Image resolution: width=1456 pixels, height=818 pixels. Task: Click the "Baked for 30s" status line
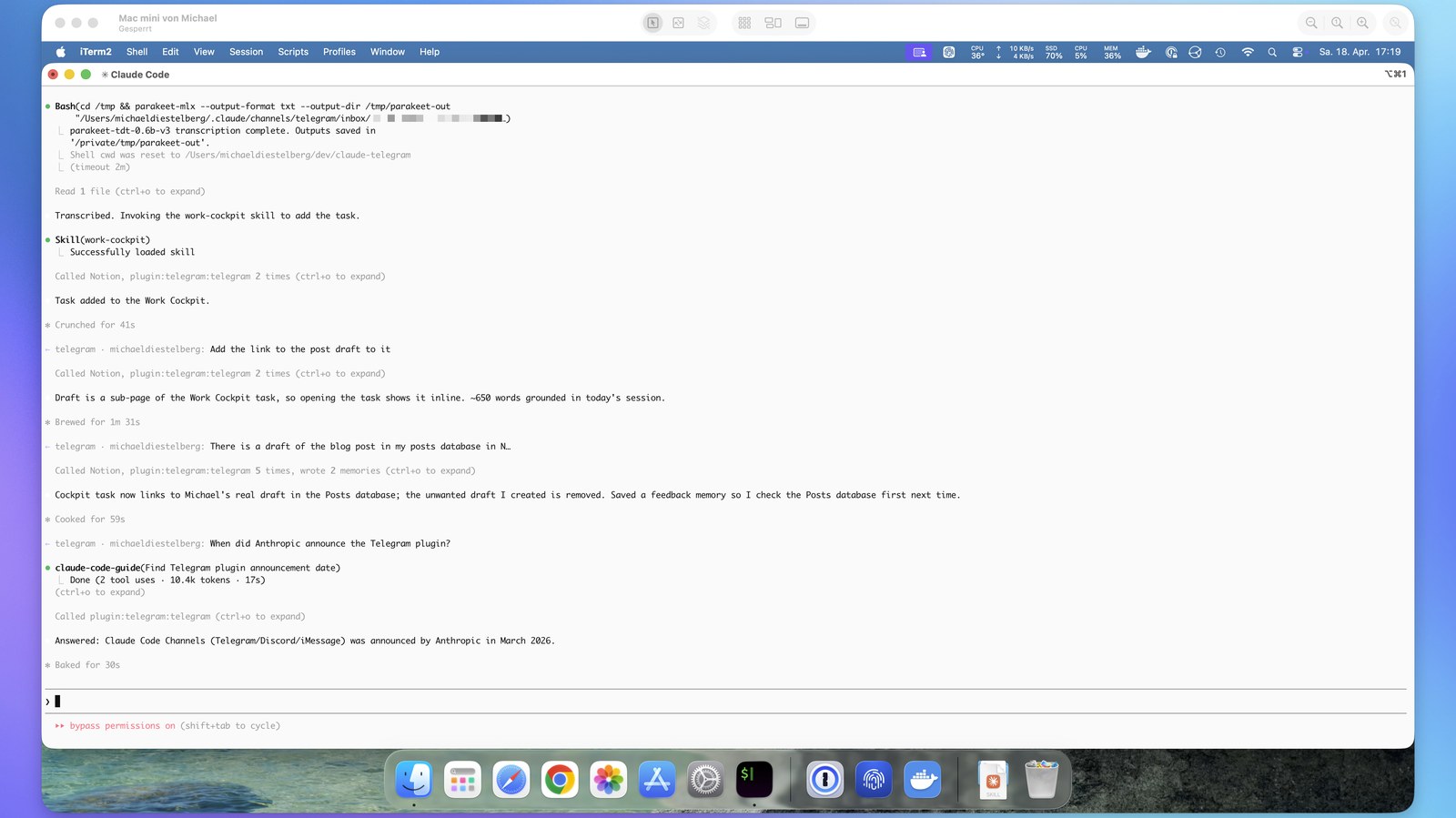(87, 665)
